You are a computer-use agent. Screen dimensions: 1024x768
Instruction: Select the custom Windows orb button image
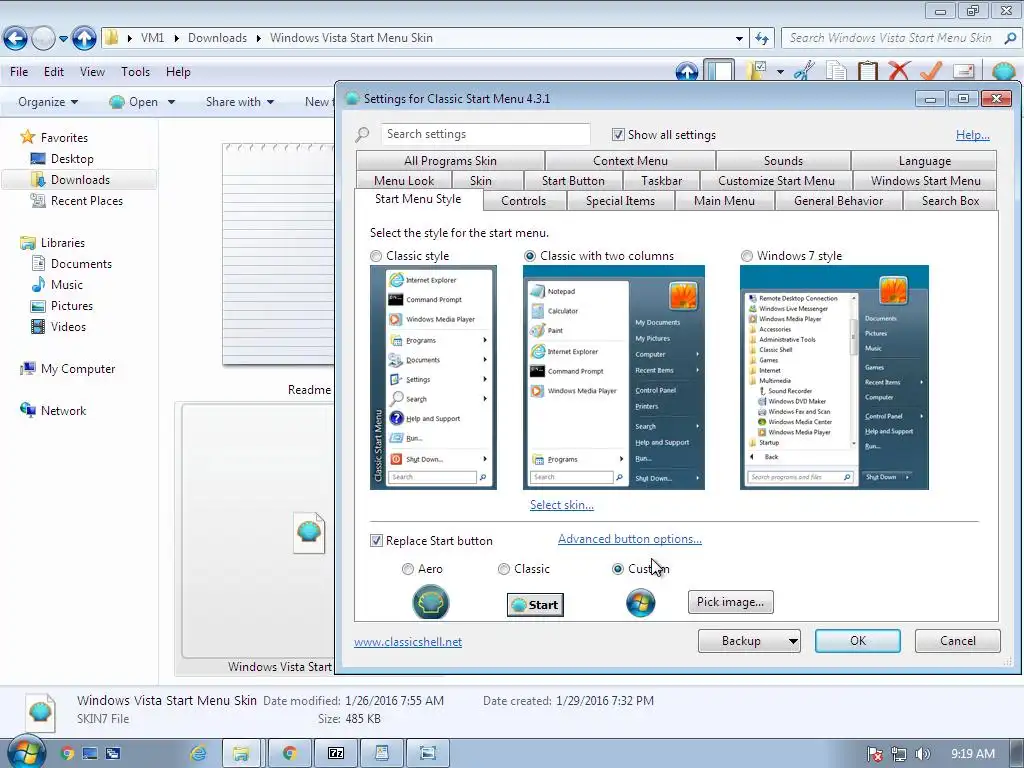[x=641, y=602]
